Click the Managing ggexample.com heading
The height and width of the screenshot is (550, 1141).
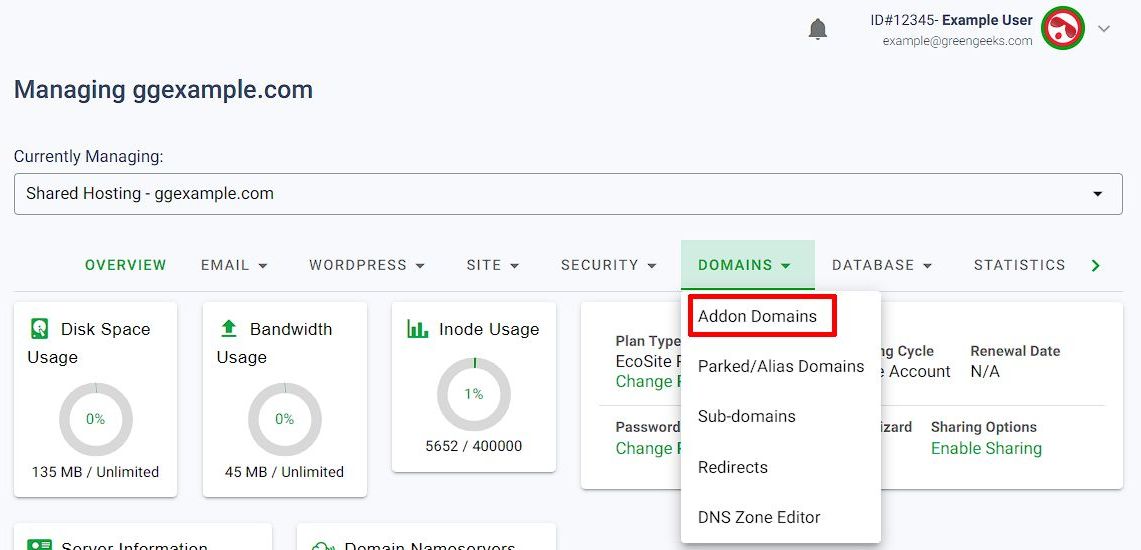click(164, 89)
